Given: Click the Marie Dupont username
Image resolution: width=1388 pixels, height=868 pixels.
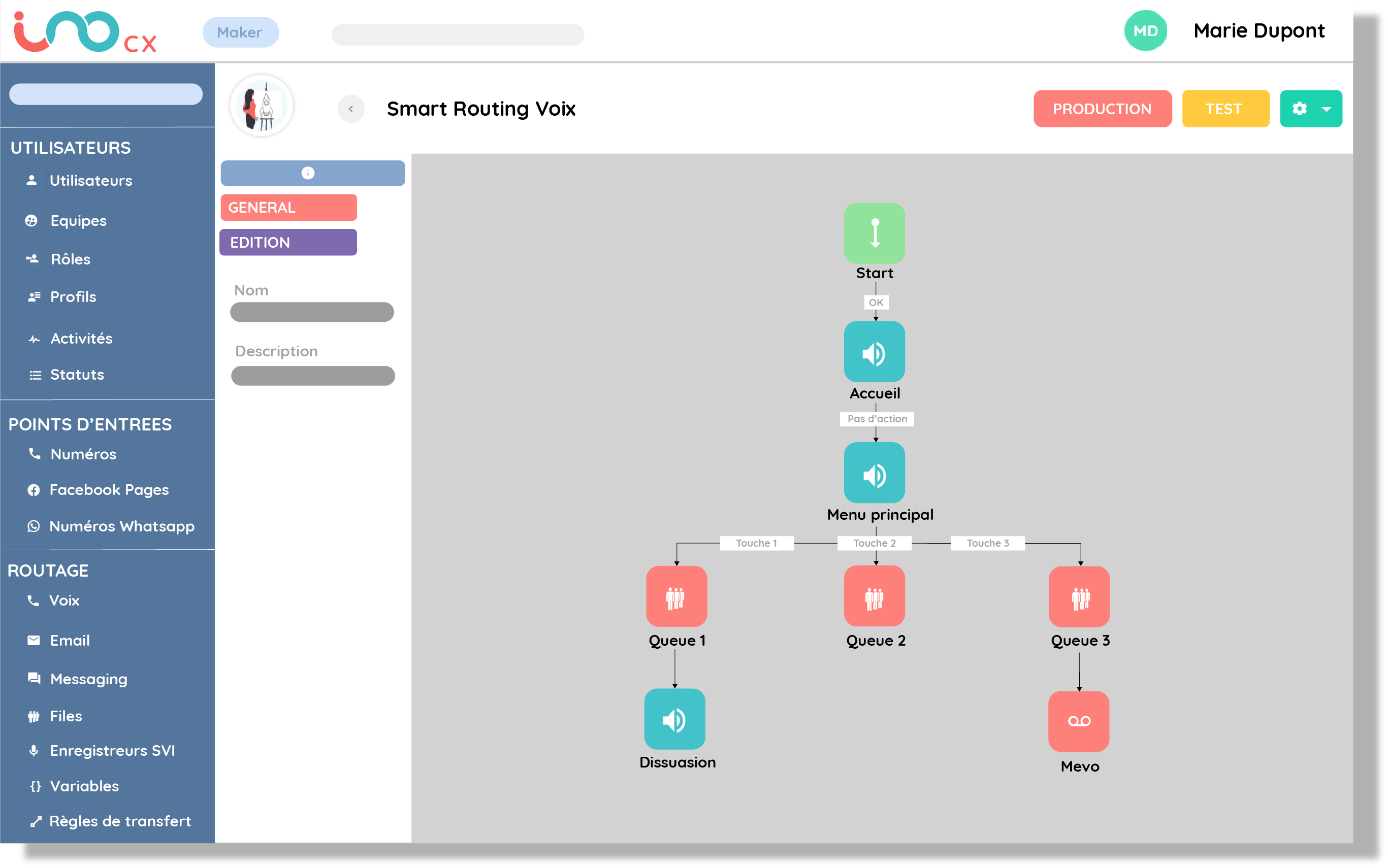Looking at the screenshot, I should pyautogui.click(x=1259, y=30).
